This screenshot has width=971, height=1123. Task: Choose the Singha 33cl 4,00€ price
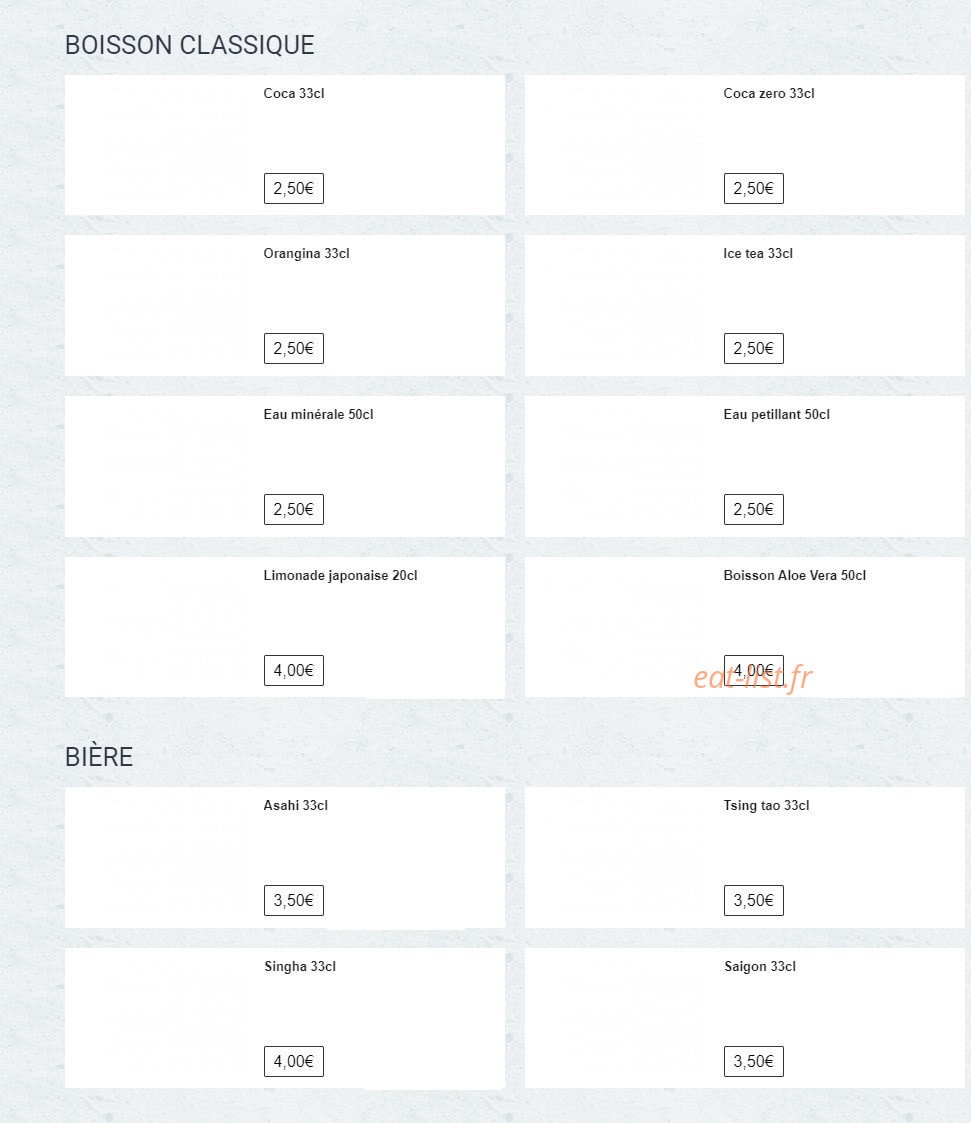point(294,1061)
